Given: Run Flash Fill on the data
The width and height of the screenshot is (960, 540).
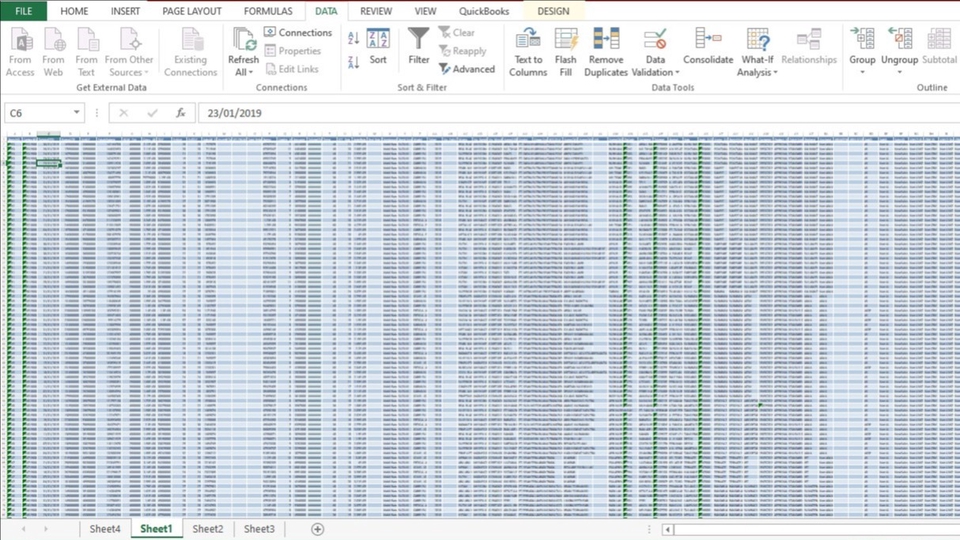Looking at the screenshot, I should pyautogui.click(x=566, y=40).
